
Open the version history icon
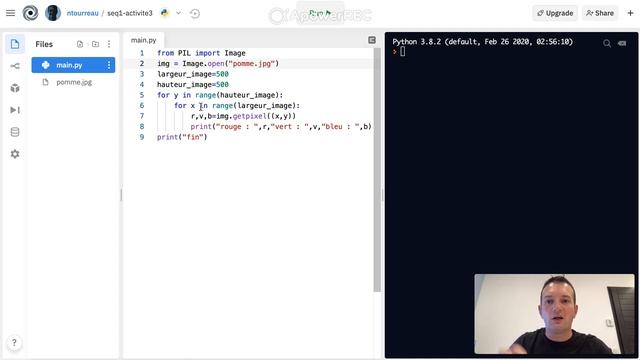195,13
